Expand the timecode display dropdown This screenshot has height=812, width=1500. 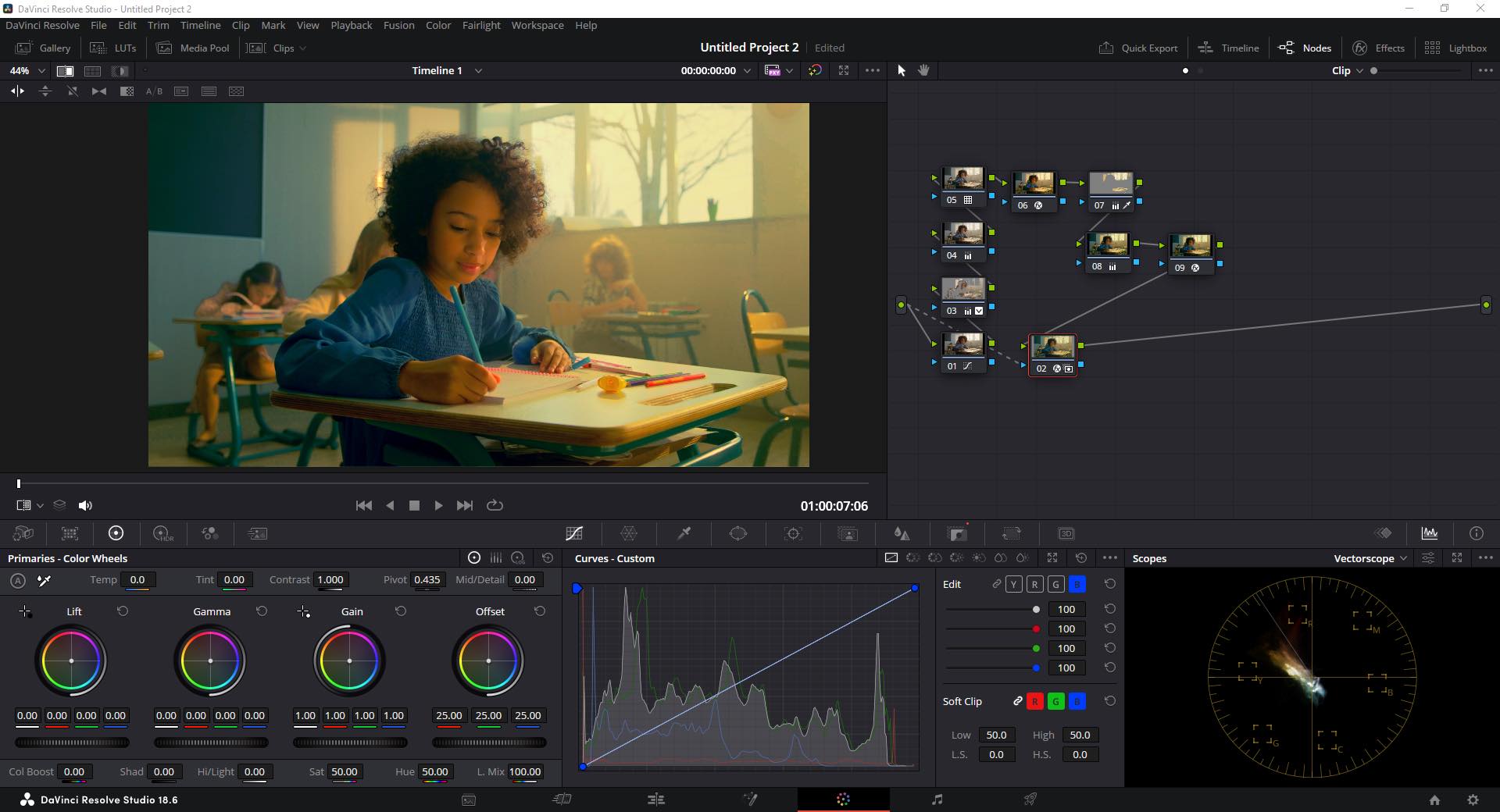pyautogui.click(x=747, y=70)
